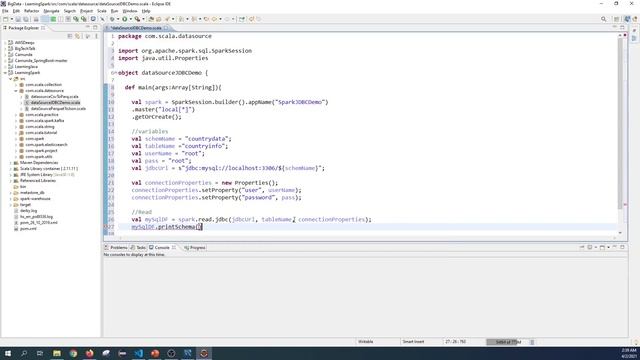Image resolution: width=640 pixels, height=360 pixels.
Task: Open the New file dropdown arrow
Action: [x=12, y=19]
